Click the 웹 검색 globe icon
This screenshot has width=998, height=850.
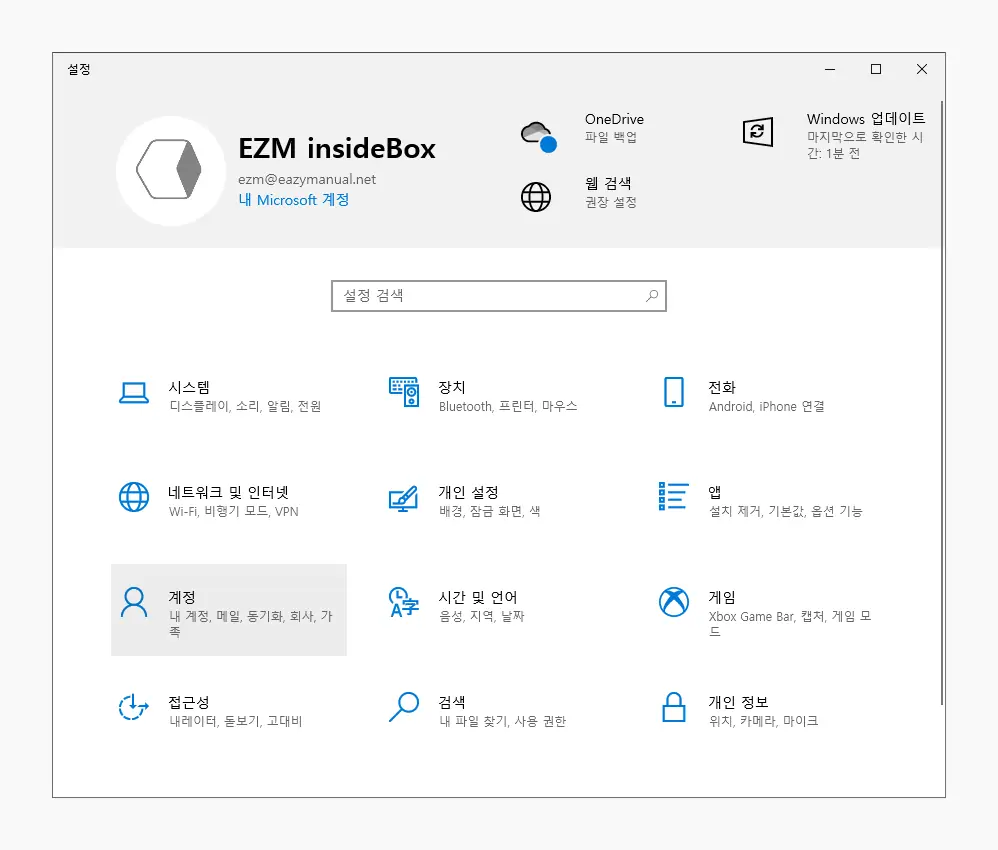(537, 197)
